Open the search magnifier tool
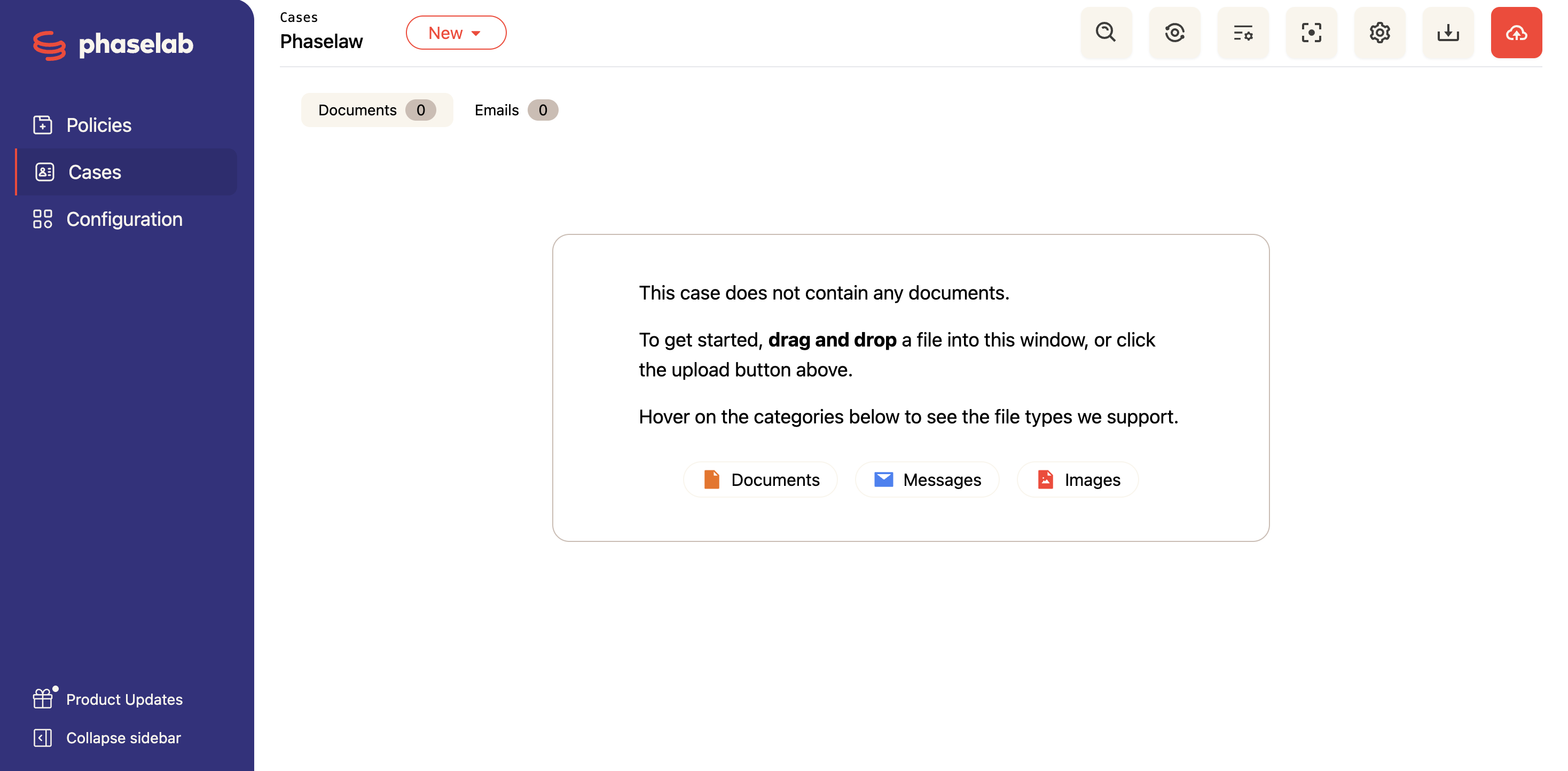The image size is (1568, 771). tap(1106, 33)
